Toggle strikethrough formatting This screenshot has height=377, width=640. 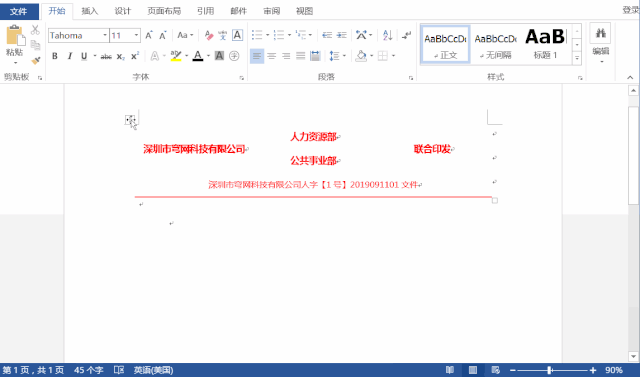pyautogui.click(x=106, y=56)
